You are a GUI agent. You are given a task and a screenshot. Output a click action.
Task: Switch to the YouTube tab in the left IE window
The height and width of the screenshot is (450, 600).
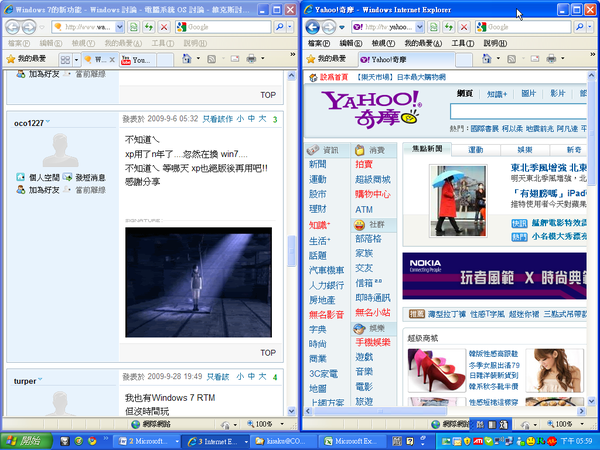pos(138,60)
